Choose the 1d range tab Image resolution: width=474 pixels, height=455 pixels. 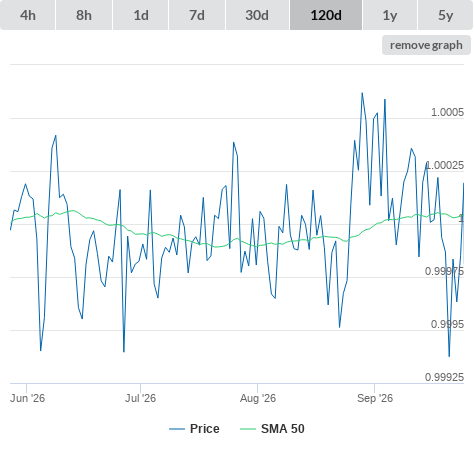click(x=141, y=15)
